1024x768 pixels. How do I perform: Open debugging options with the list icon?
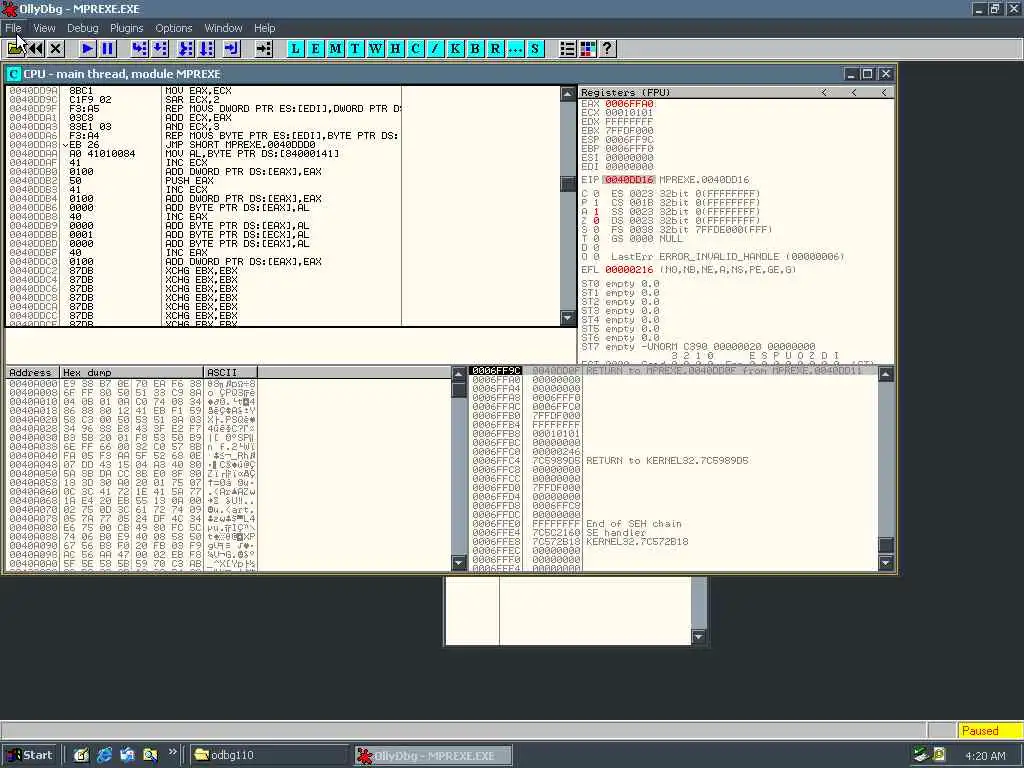(568, 48)
